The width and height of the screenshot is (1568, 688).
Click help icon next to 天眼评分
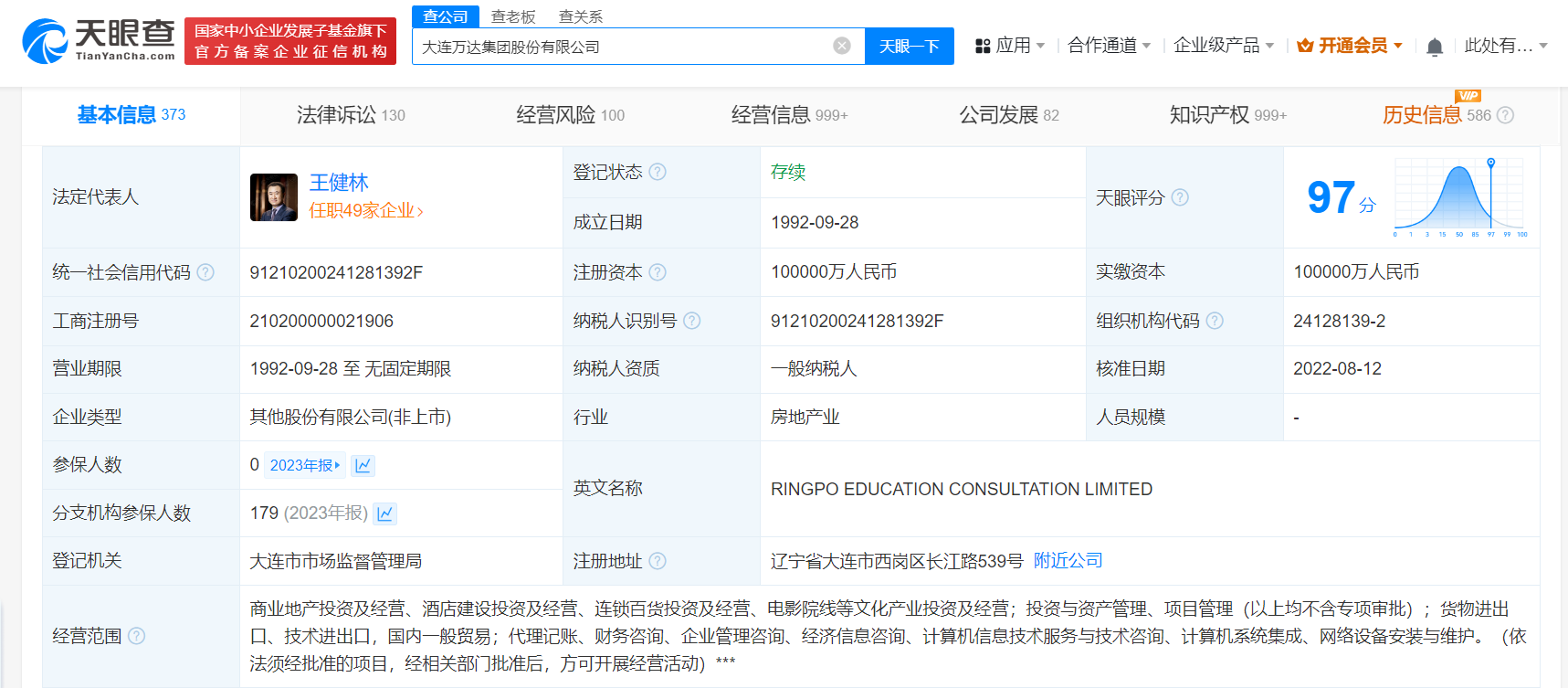click(x=1180, y=197)
